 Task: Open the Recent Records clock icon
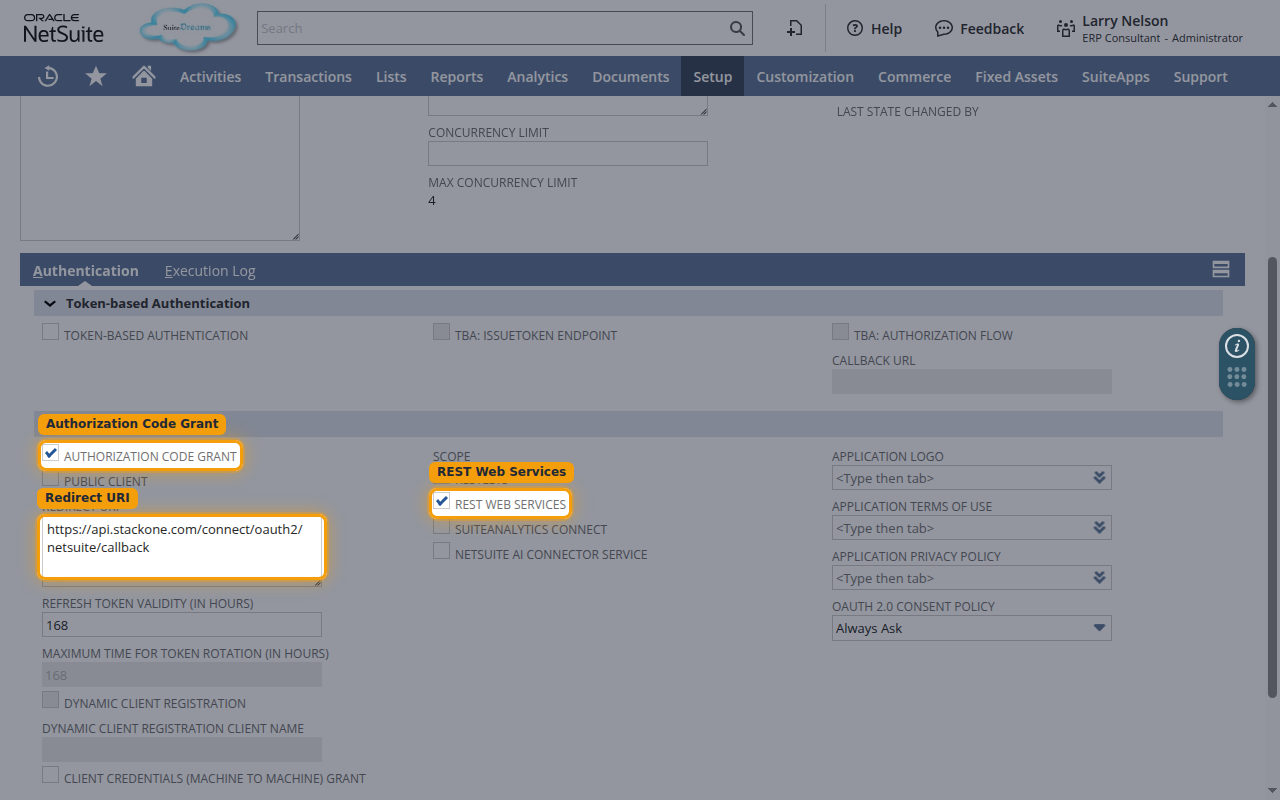click(48, 76)
